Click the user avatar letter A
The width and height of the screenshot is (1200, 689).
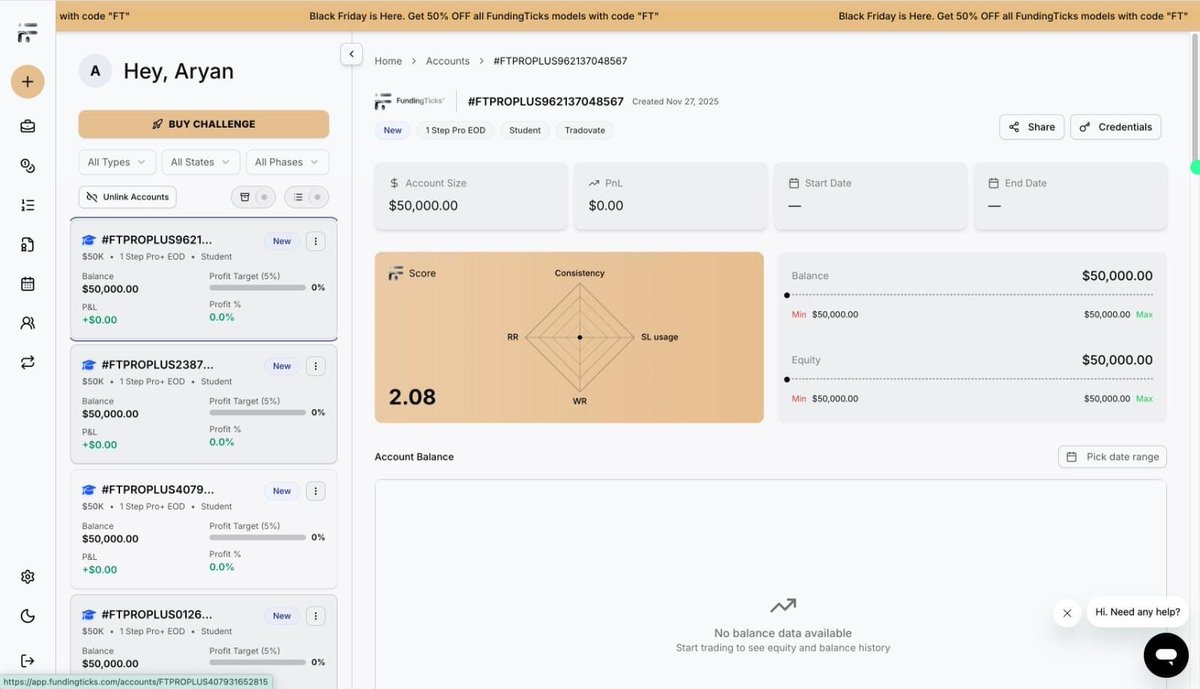coord(95,71)
